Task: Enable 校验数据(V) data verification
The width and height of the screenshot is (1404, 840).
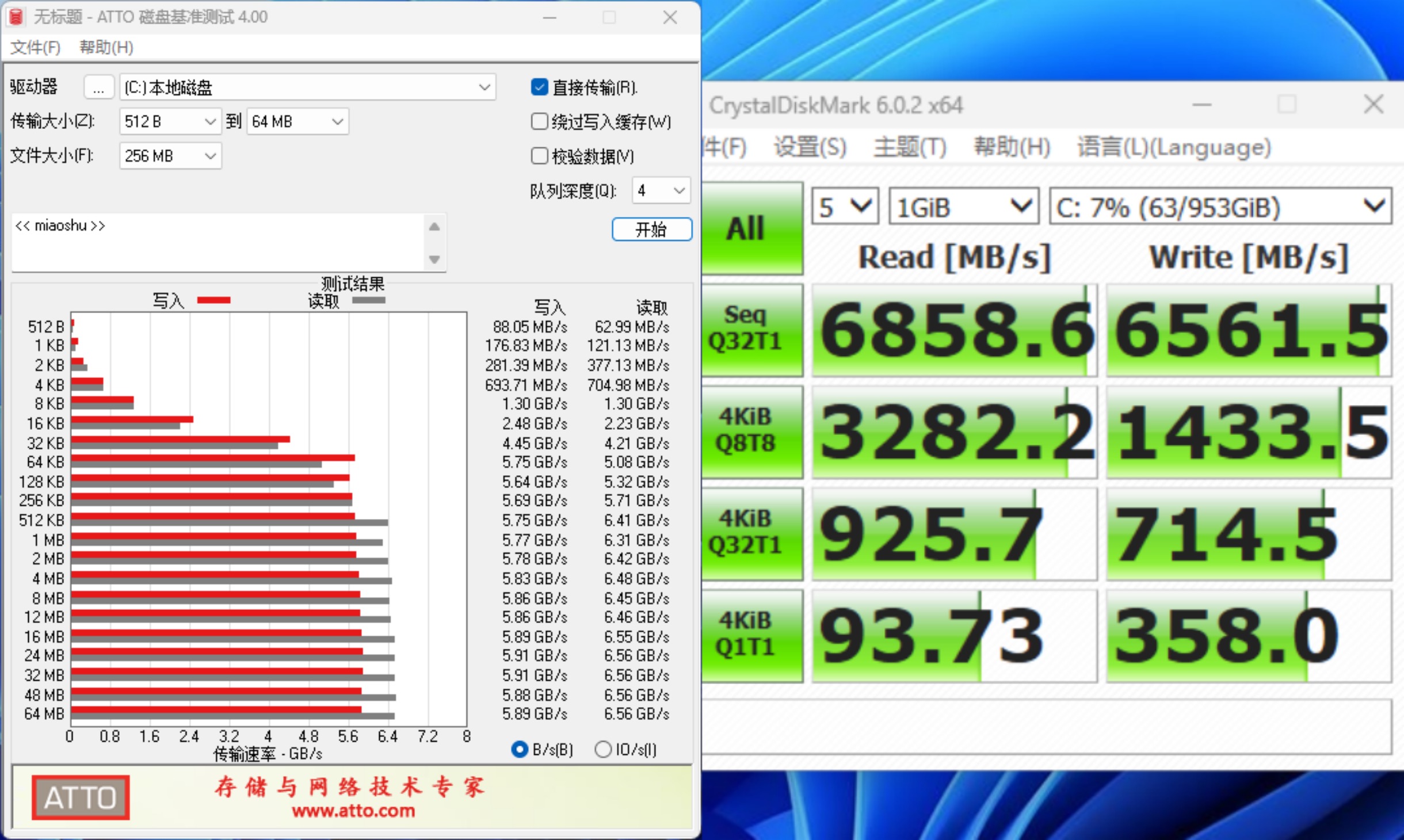Action: pyautogui.click(x=540, y=156)
